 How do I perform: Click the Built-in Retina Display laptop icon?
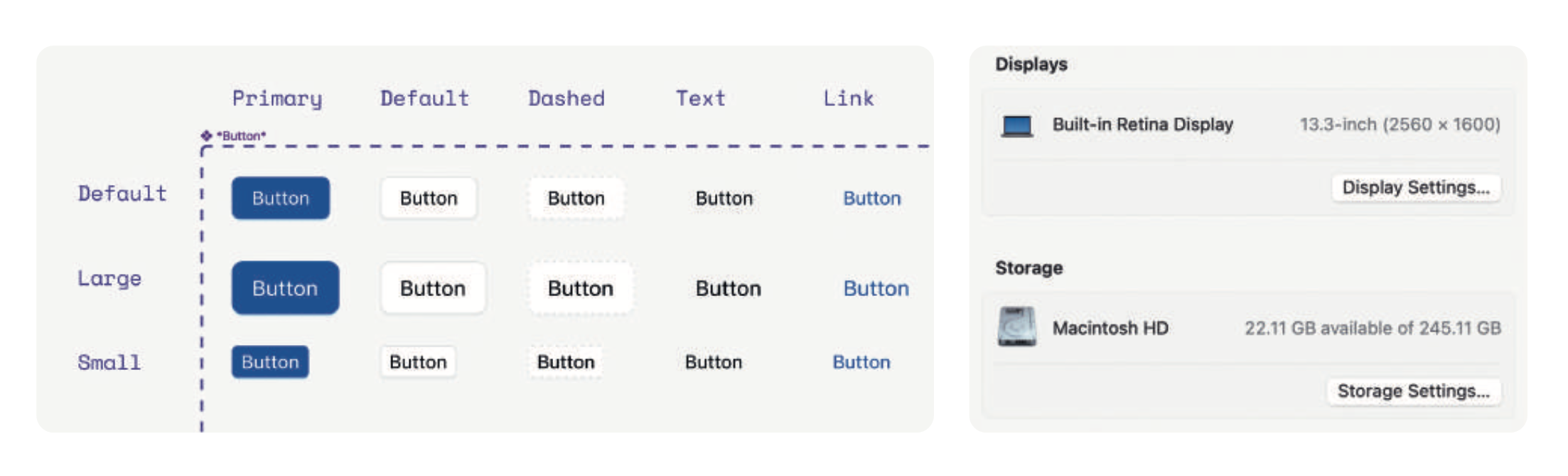[1016, 126]
